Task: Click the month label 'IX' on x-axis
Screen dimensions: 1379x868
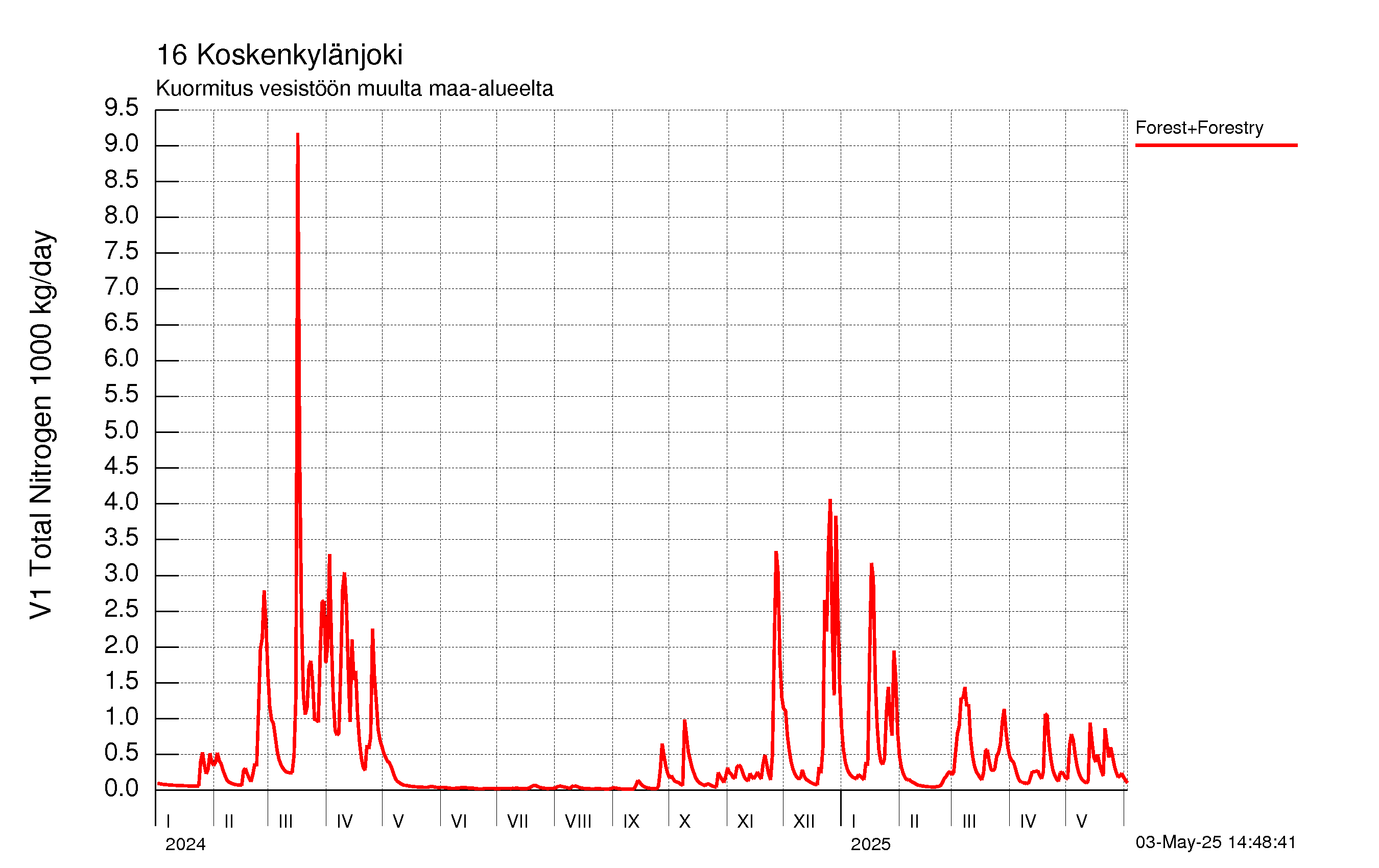Action: point(631,822)
